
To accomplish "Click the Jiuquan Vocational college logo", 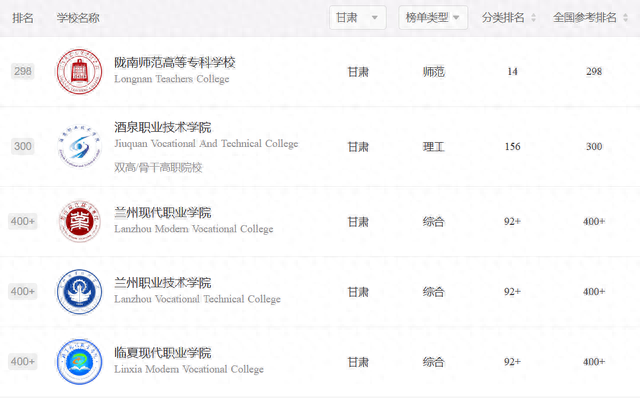I will click(79, 146).
